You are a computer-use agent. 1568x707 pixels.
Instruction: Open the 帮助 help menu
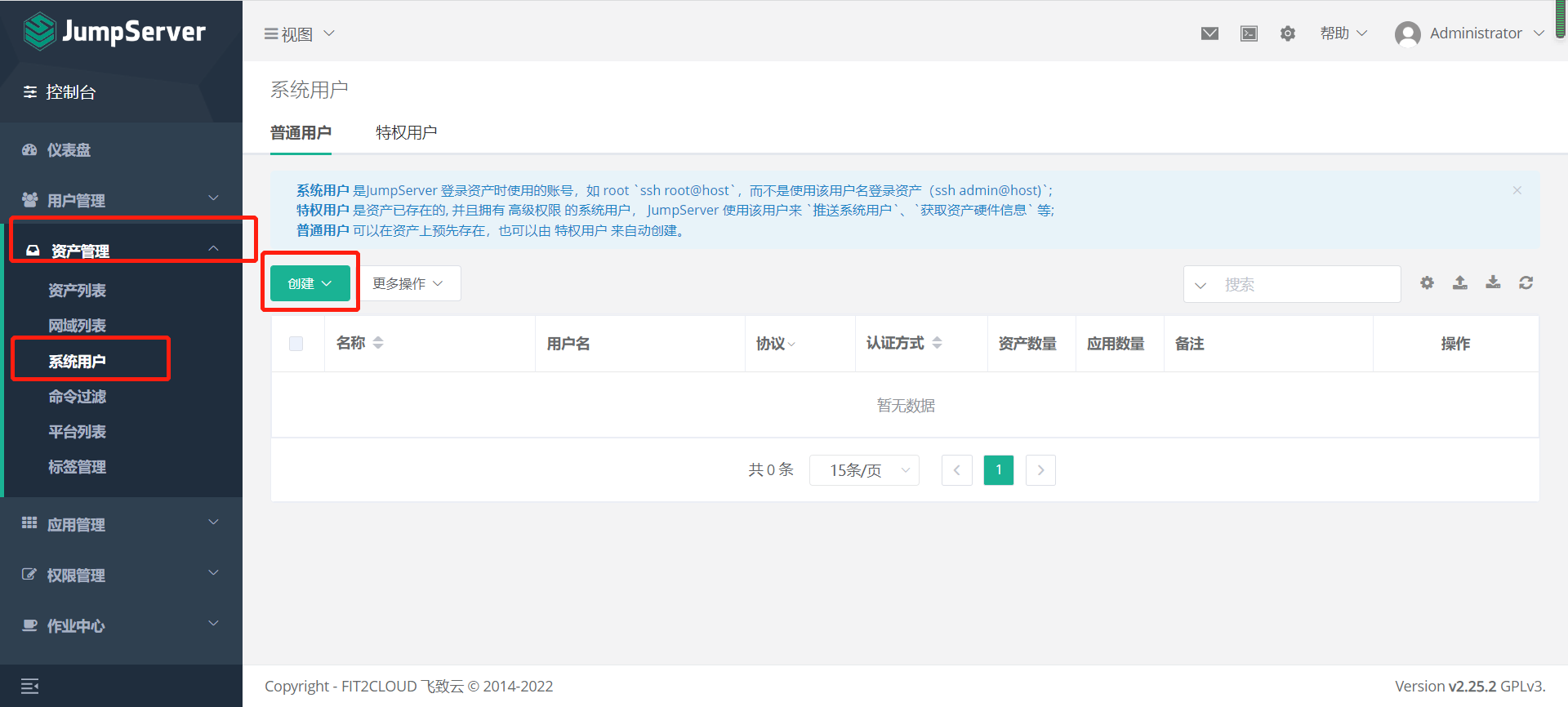[1343, 33]
